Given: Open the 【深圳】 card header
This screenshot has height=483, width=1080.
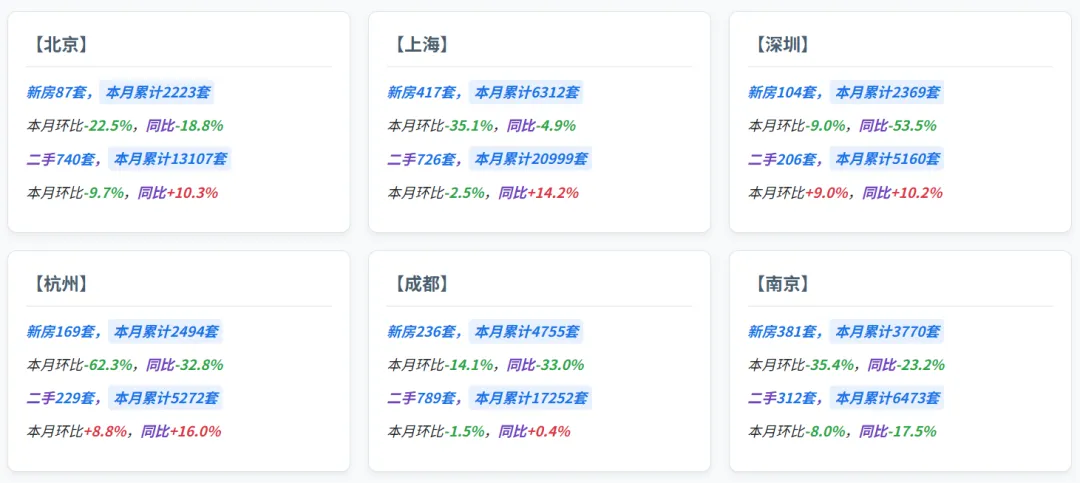Looking at the screenshot, I should pos(780,45).
